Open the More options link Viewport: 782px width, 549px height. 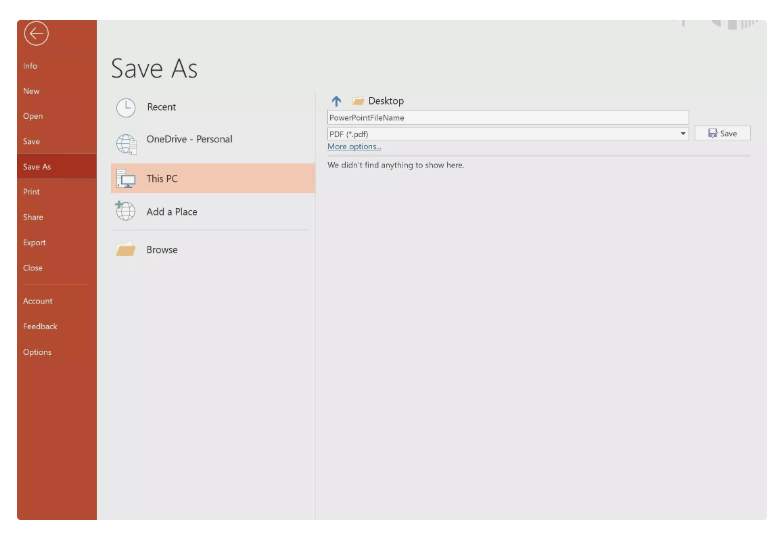[x=354, y=147]
